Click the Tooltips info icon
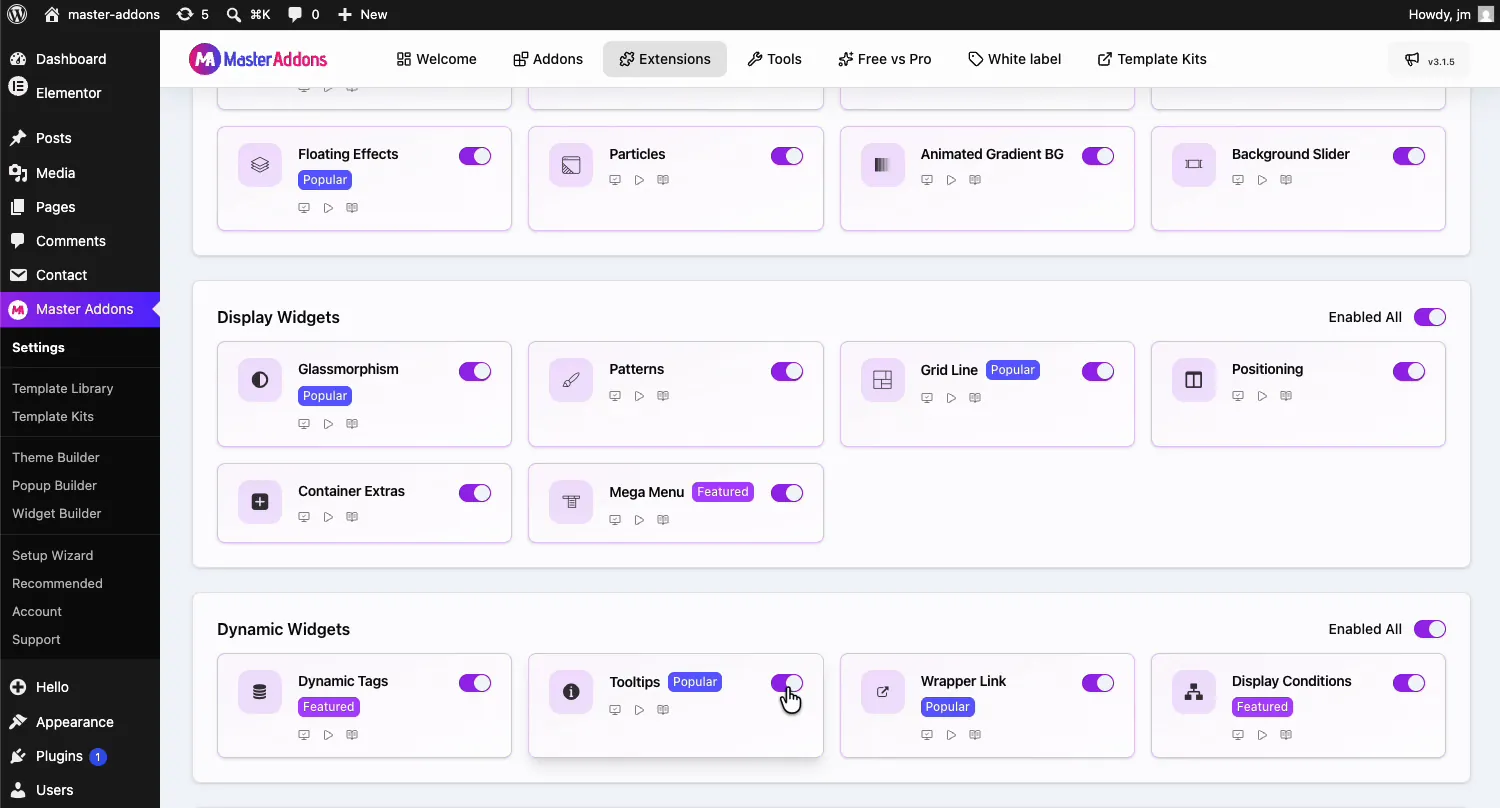 571,692
